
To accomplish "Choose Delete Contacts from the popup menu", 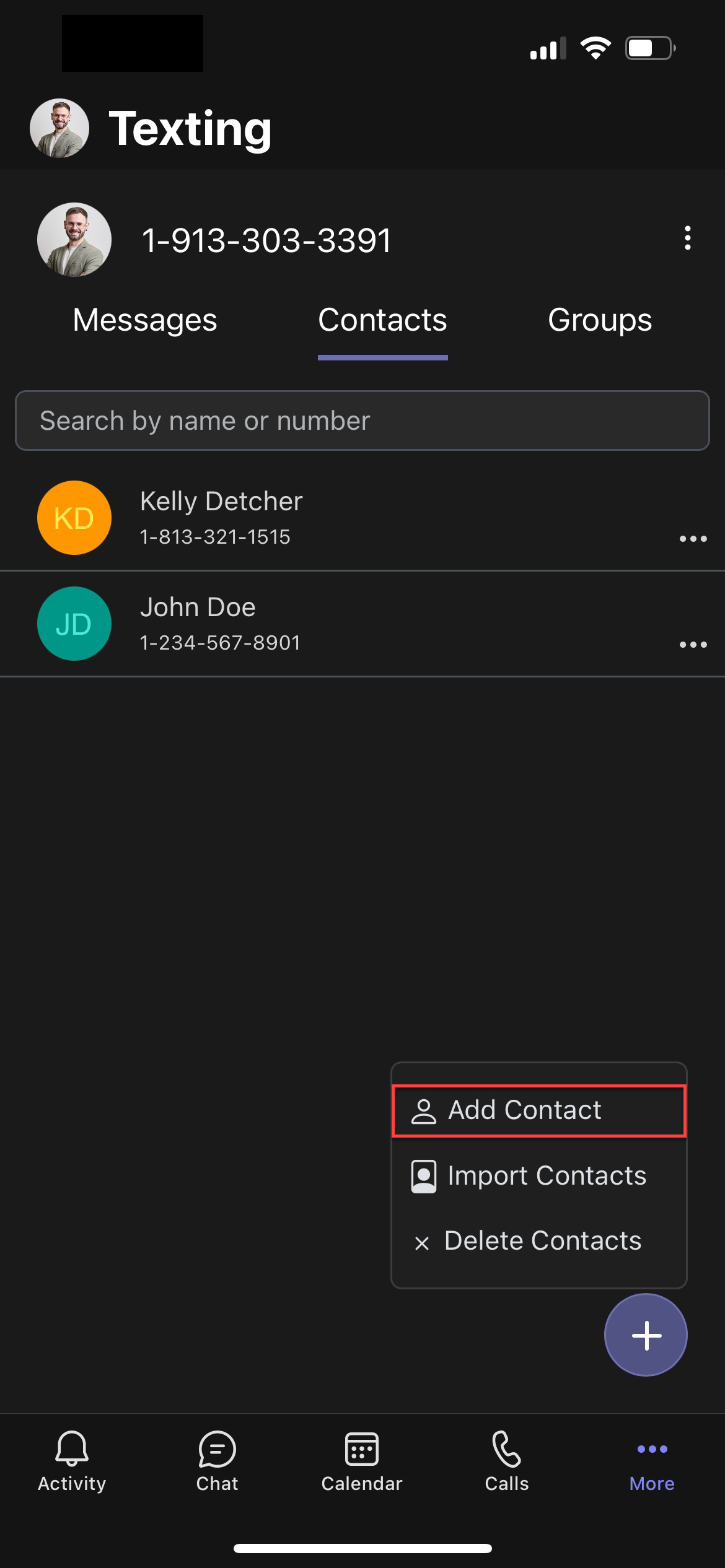I will pos(539,1241).
